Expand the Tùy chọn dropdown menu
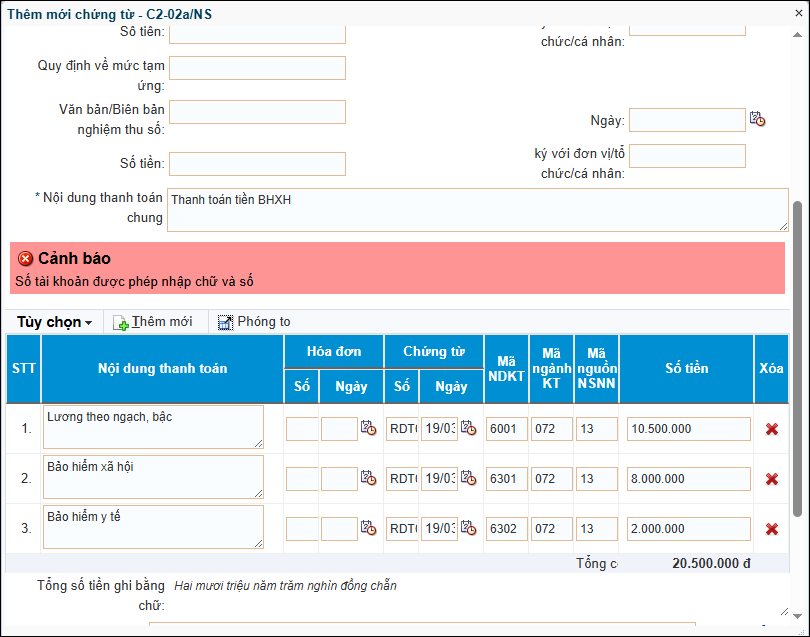This screenshot has height=637, width=810. tap(55, 322)
